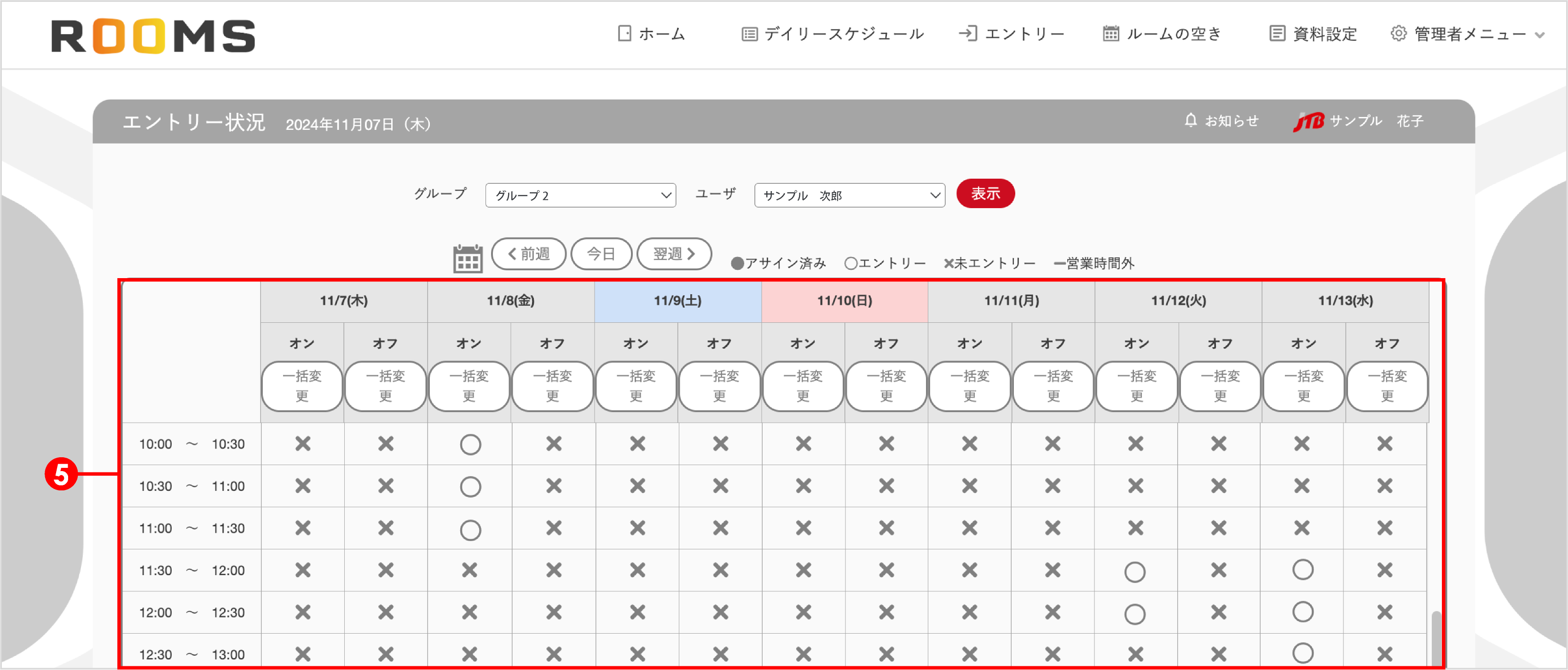Click the ROOMS logo
Viewport: 1568px width, 670px height.
coord(153,35)
